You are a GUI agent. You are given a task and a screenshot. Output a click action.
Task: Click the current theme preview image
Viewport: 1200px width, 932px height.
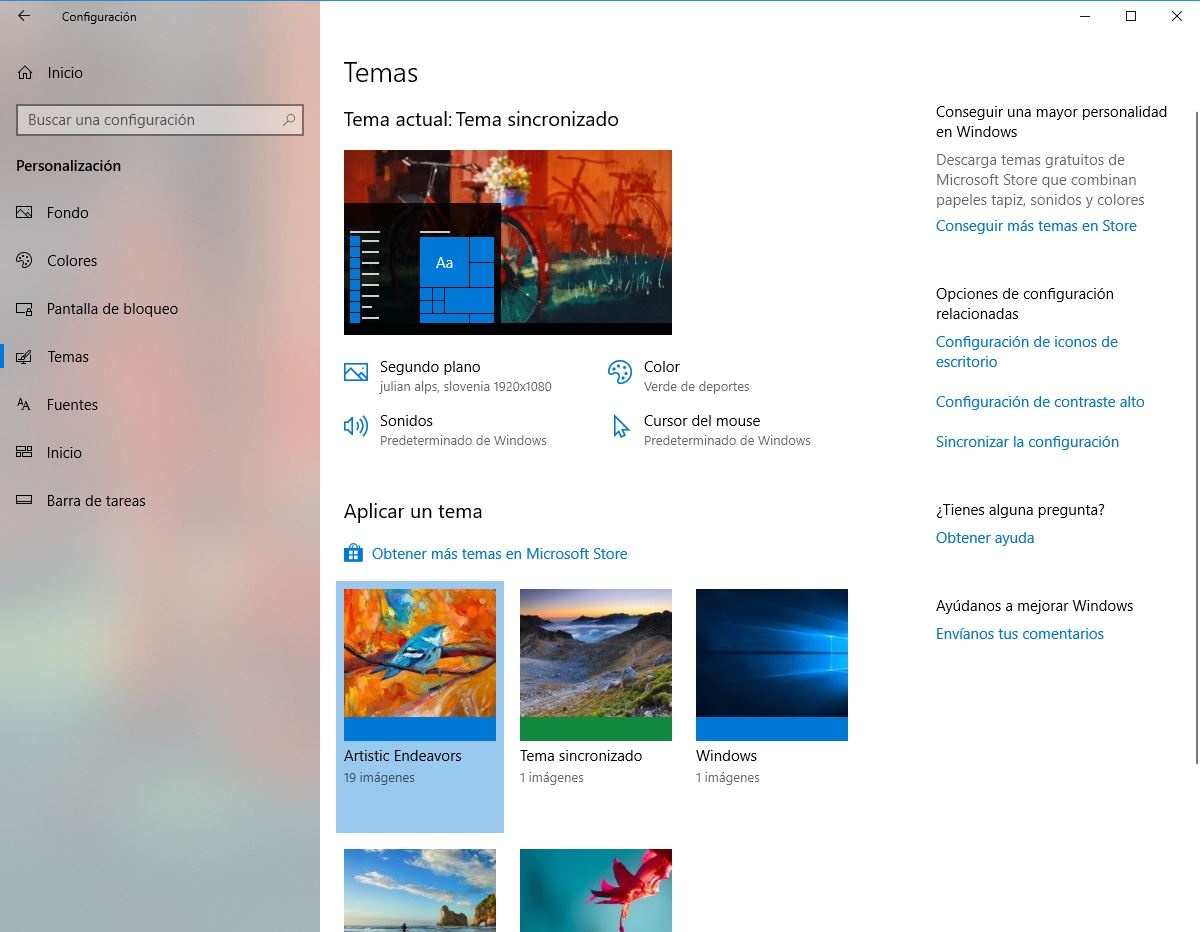point(508,242)
